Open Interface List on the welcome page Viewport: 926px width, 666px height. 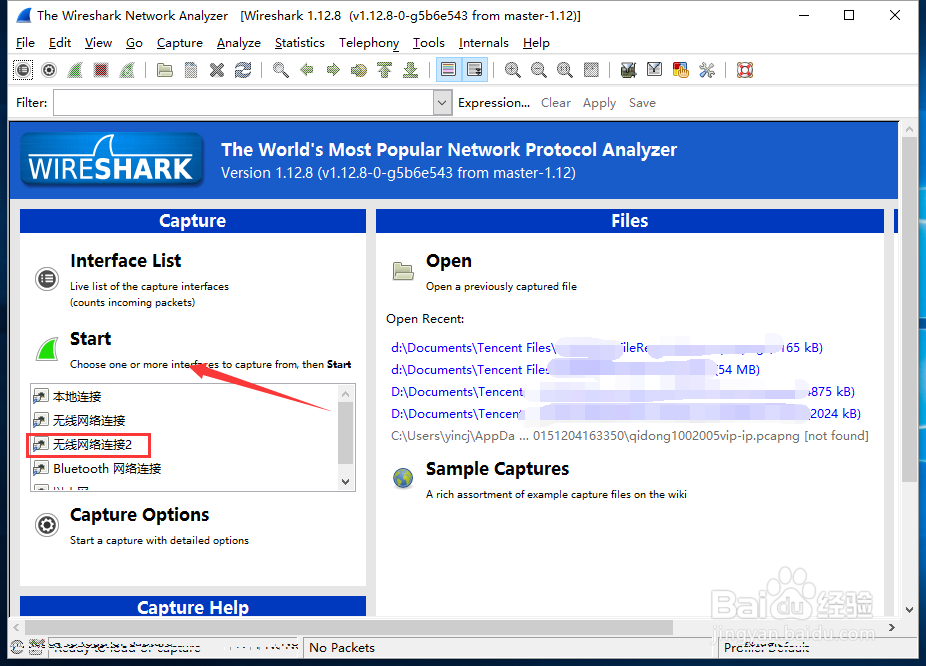(125, 260)
